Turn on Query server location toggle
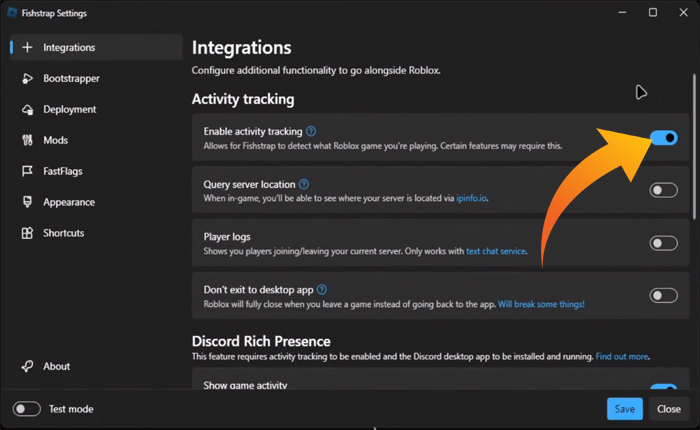 (x=664, y=190)
